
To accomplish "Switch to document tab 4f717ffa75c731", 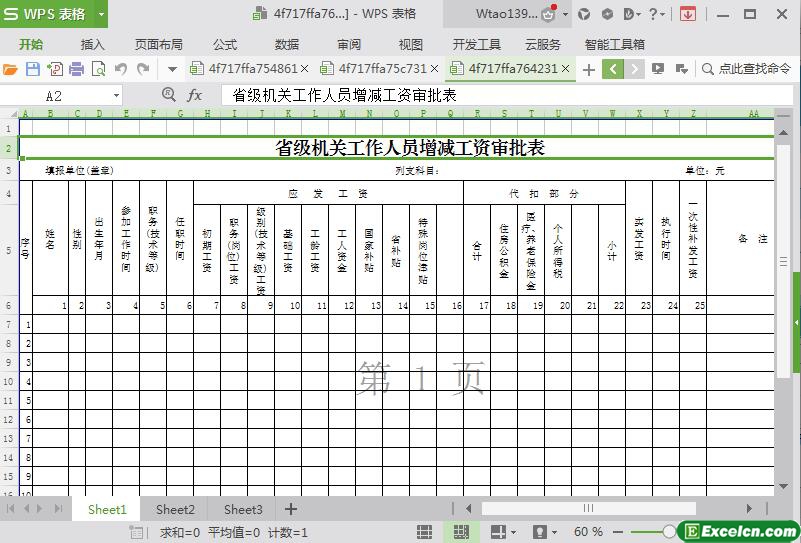I will click(378, 68).
